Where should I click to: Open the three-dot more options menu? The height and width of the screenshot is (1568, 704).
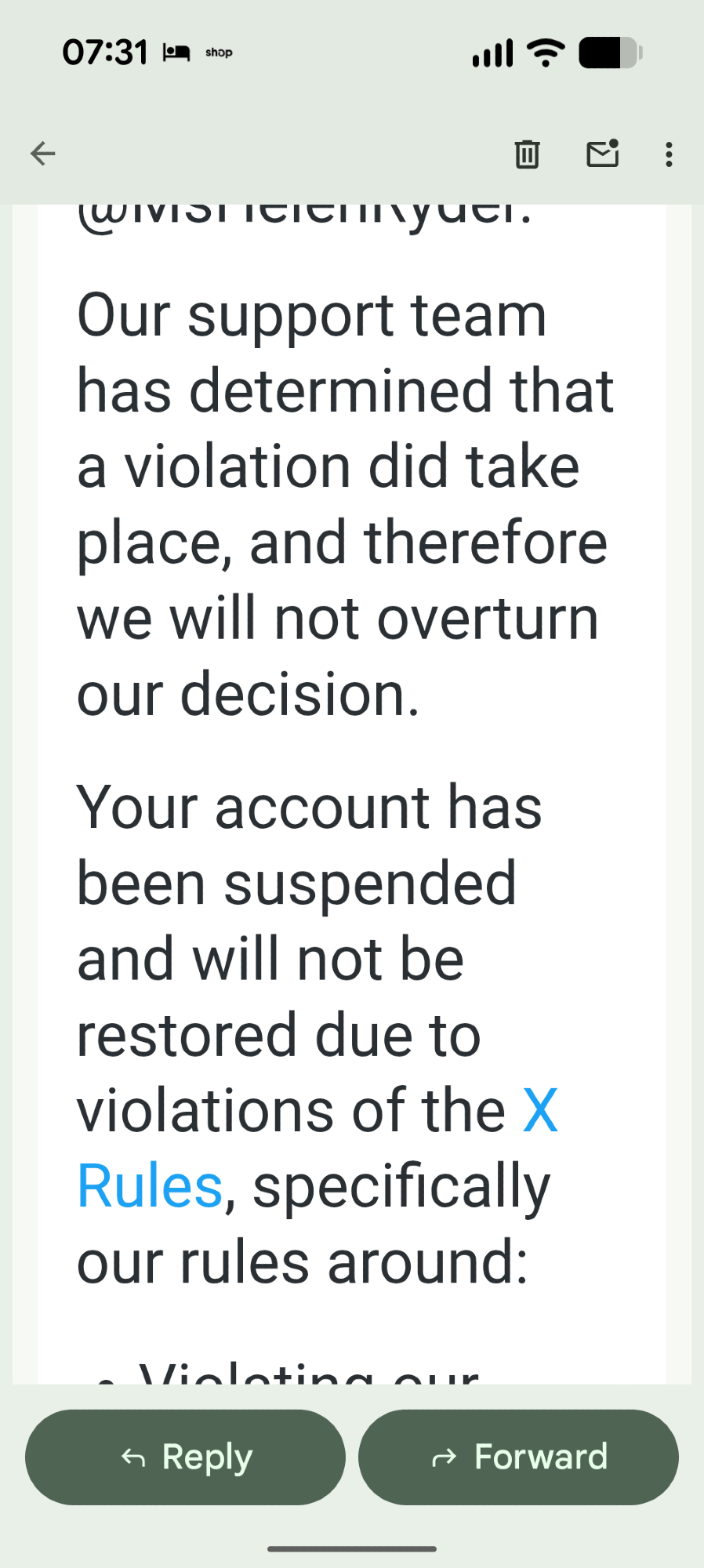tap(669, 154)
